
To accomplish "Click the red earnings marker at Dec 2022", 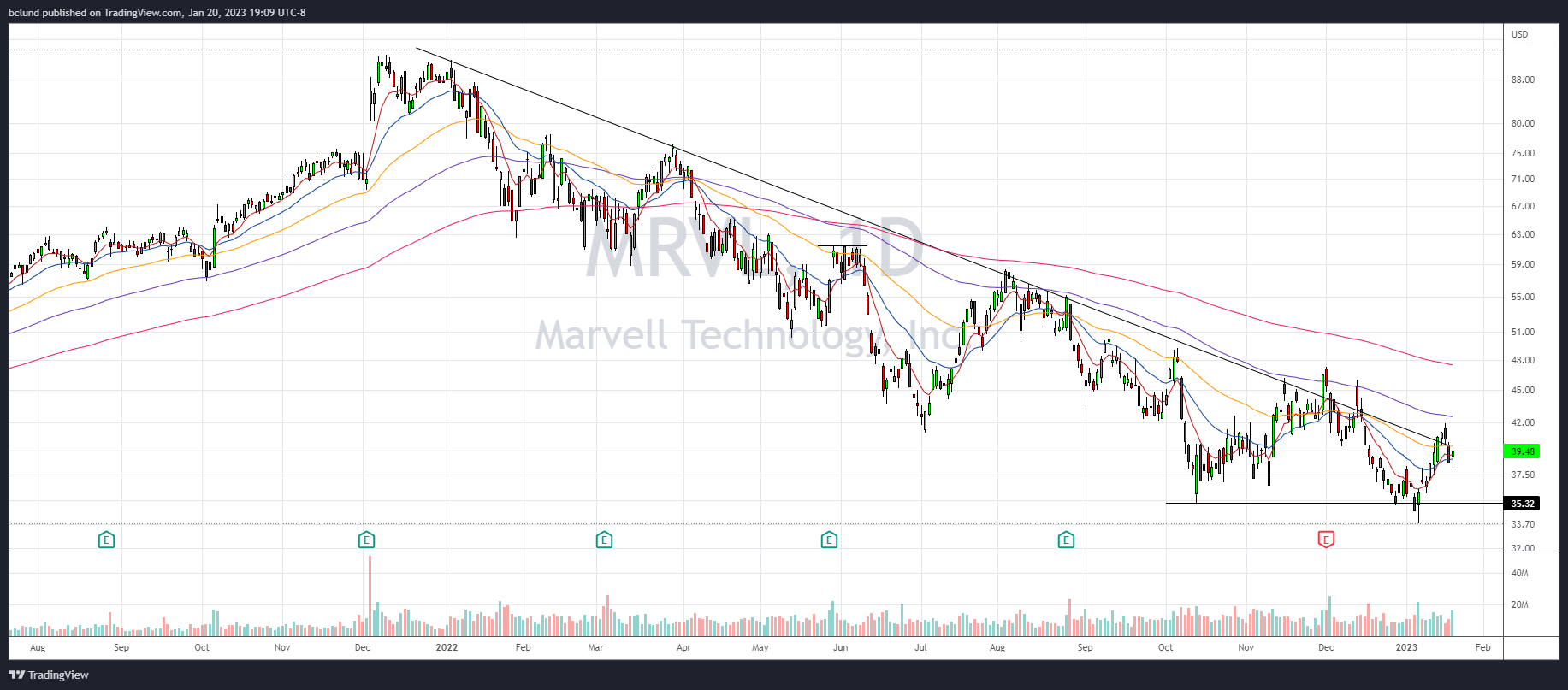I will (x=1326, y=540).
